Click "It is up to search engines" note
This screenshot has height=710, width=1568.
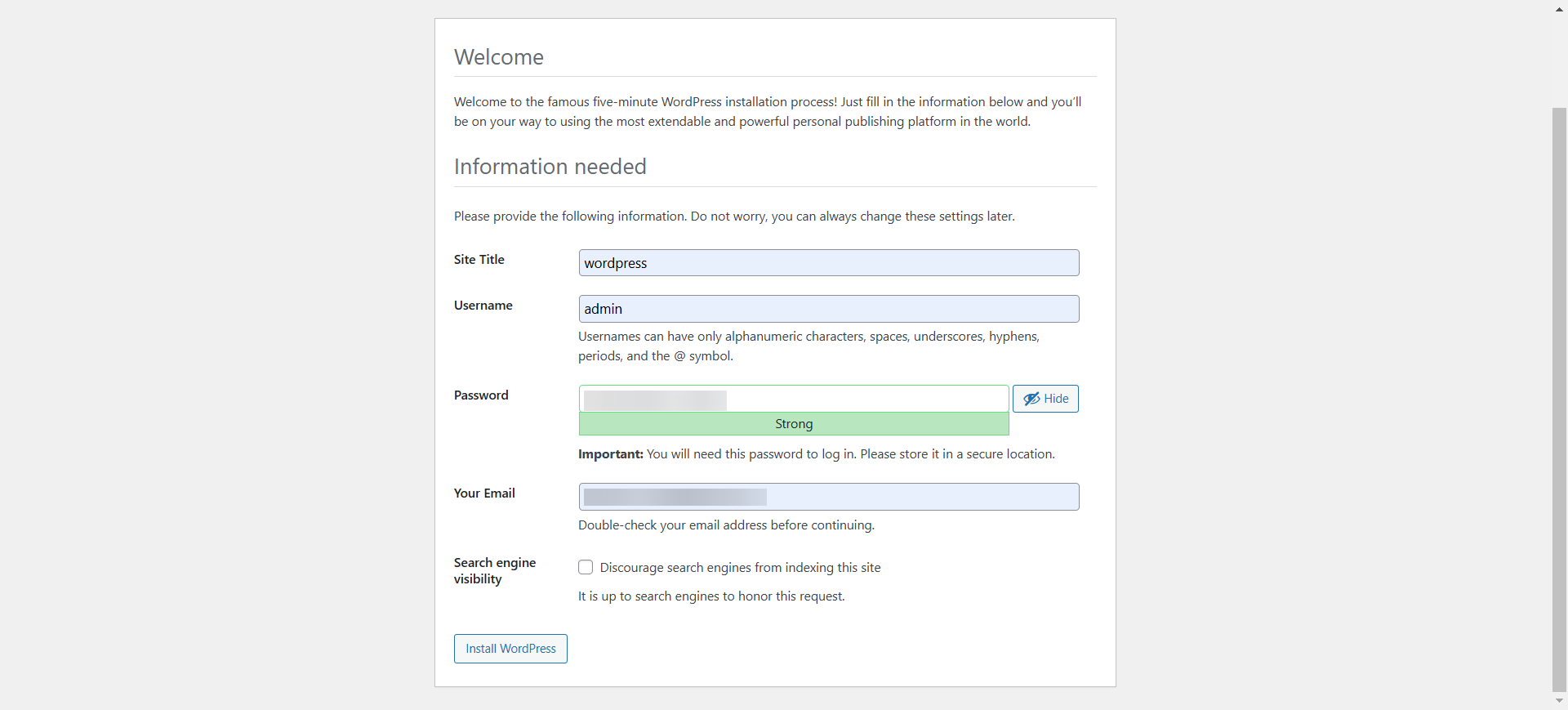pos(711,596)
